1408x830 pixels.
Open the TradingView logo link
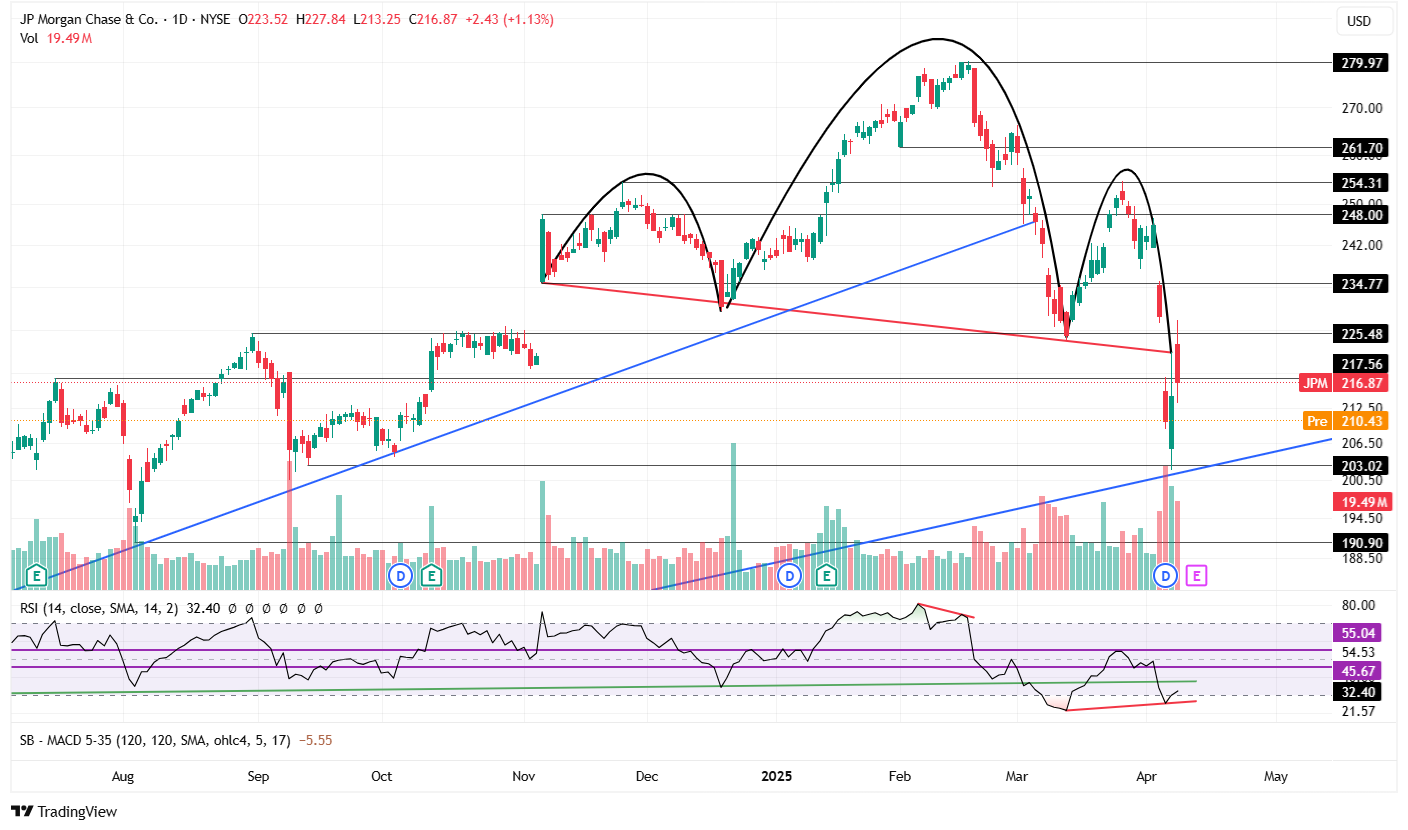click(x=64, y=812)
